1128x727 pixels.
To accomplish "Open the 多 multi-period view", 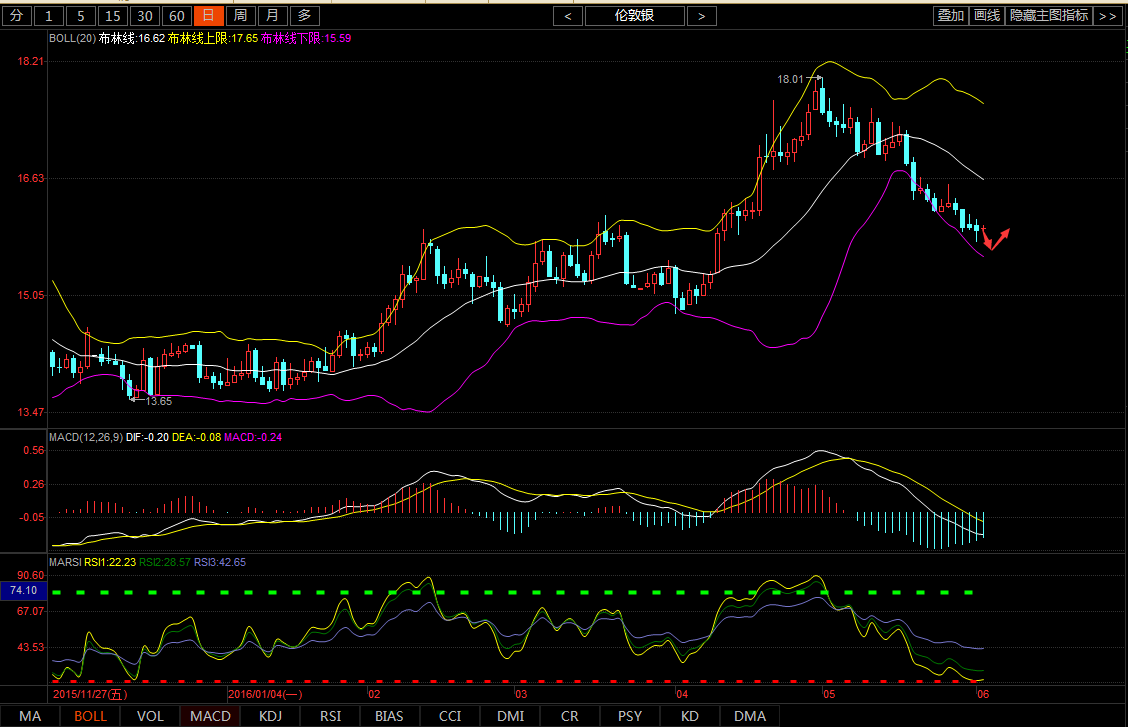I will point(305,16).
